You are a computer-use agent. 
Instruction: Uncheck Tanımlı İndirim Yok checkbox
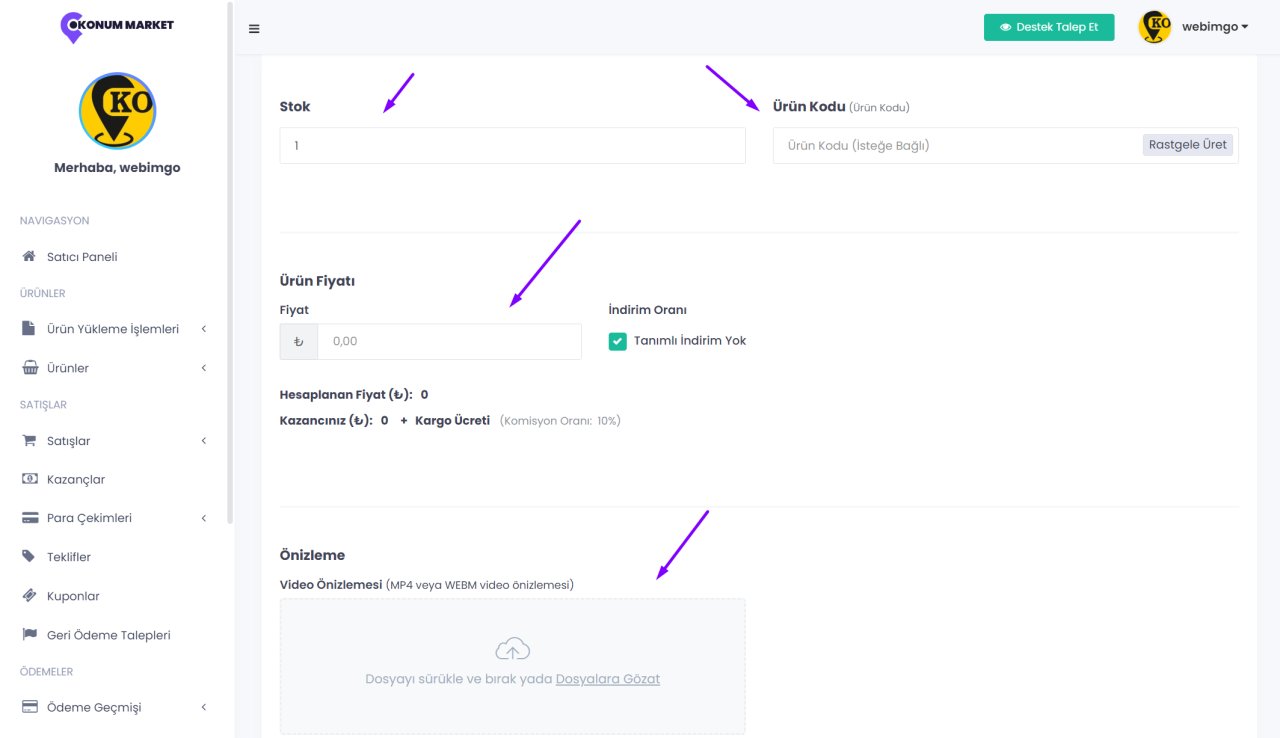[618, 341]
